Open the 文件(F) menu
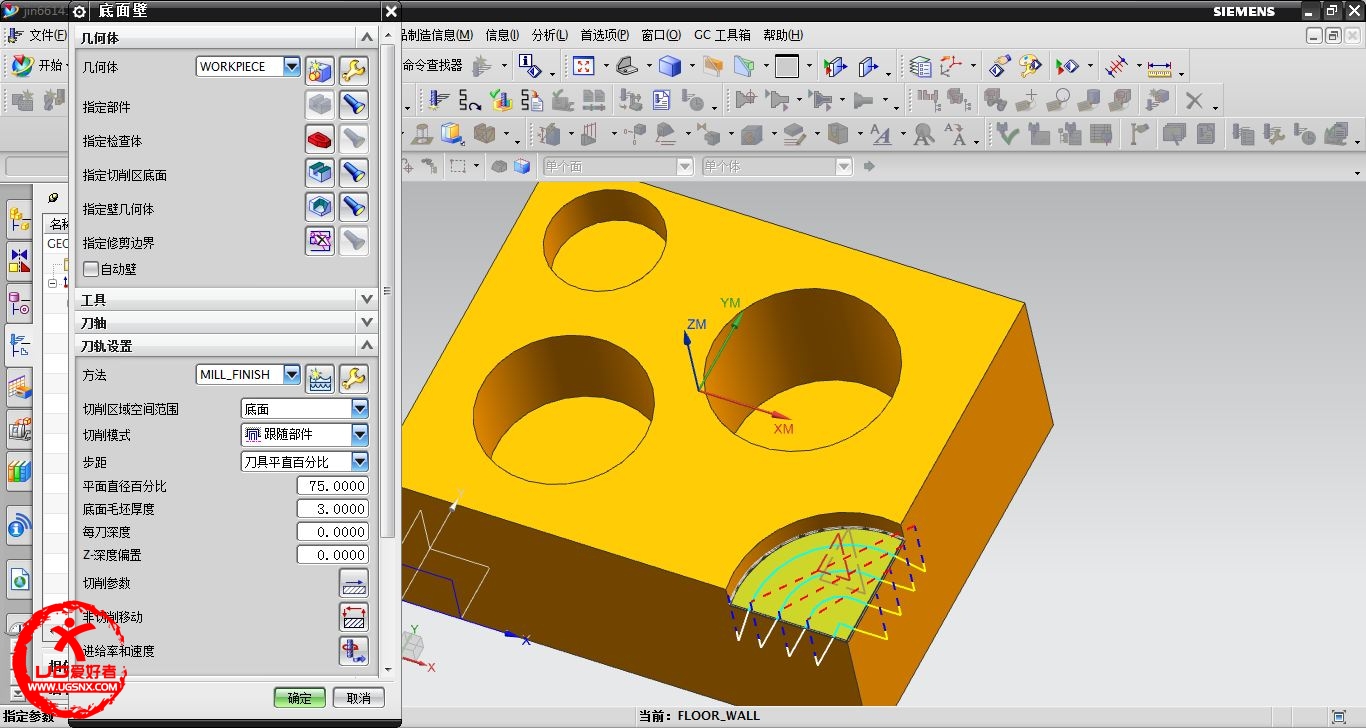Viewport: 1366px width, 728px height. 47,35
